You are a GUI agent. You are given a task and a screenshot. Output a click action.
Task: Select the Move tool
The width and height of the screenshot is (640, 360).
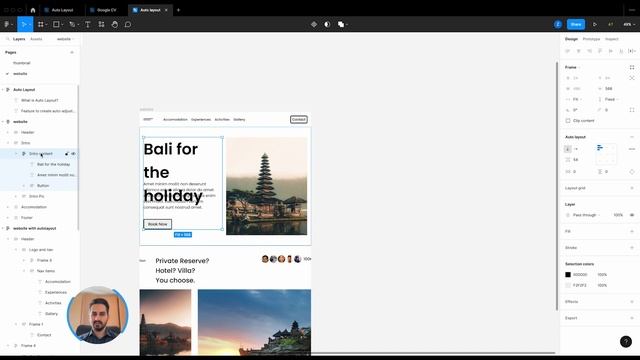(24, 24)
